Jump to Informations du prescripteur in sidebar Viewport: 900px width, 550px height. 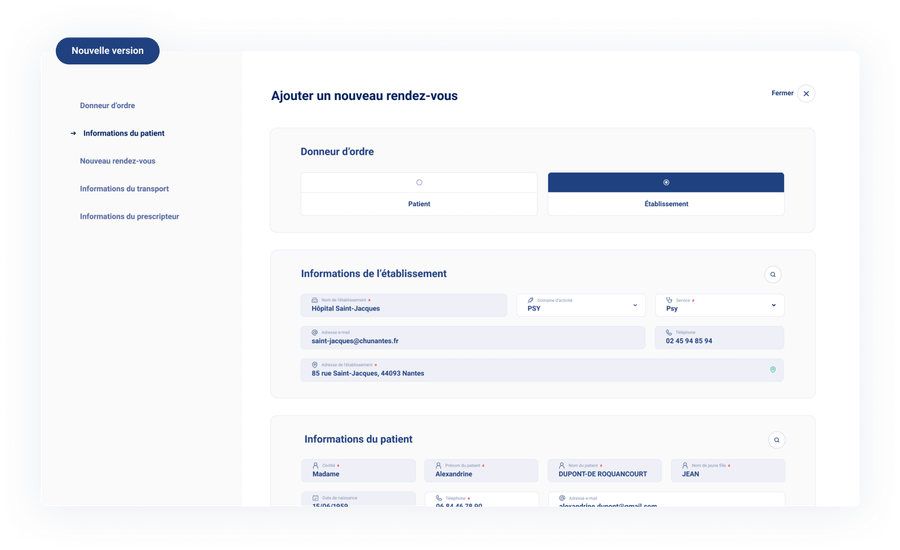(129, 216)
